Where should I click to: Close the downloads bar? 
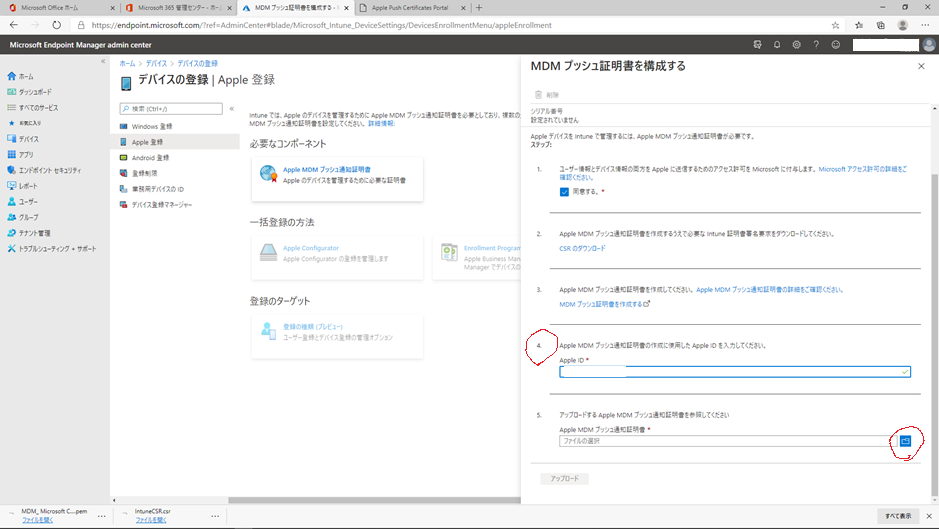coord(929,516)
